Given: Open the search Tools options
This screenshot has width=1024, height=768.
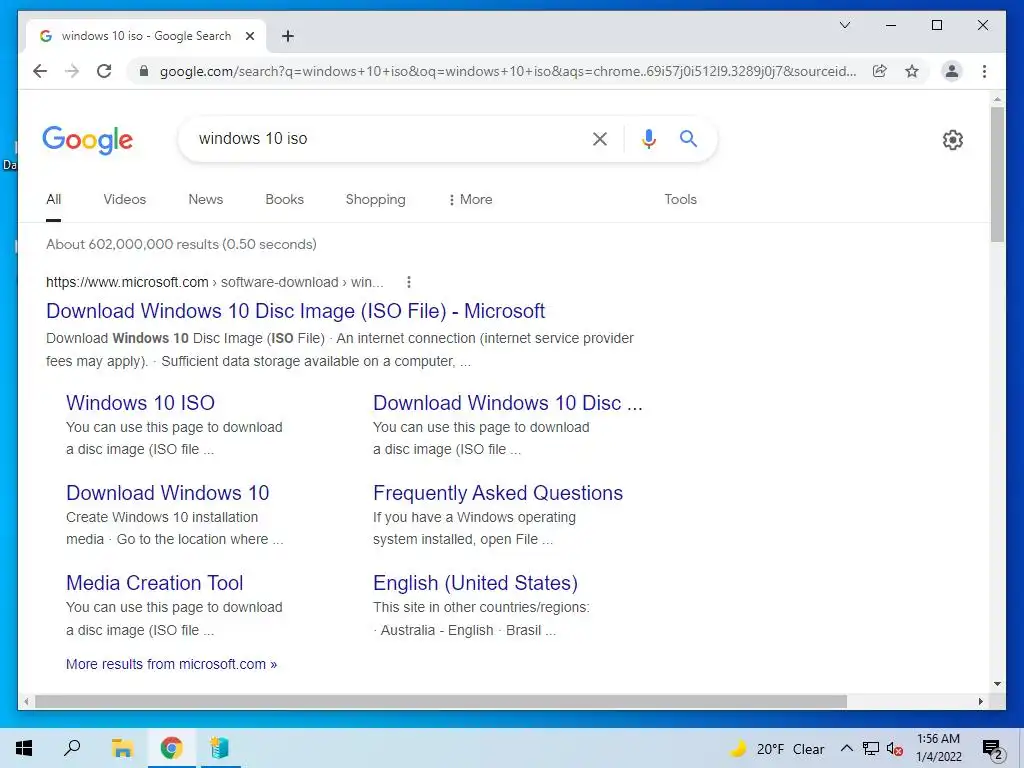Looking at the screenshot, I should tap(680, 199).
